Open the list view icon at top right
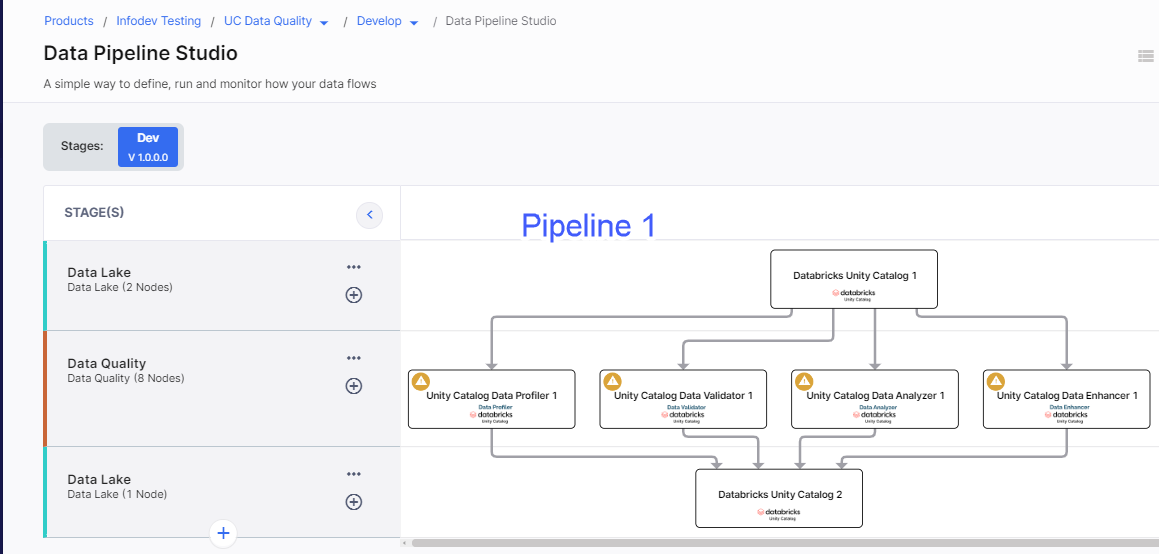1159x554 pixels. [1146, 55]
